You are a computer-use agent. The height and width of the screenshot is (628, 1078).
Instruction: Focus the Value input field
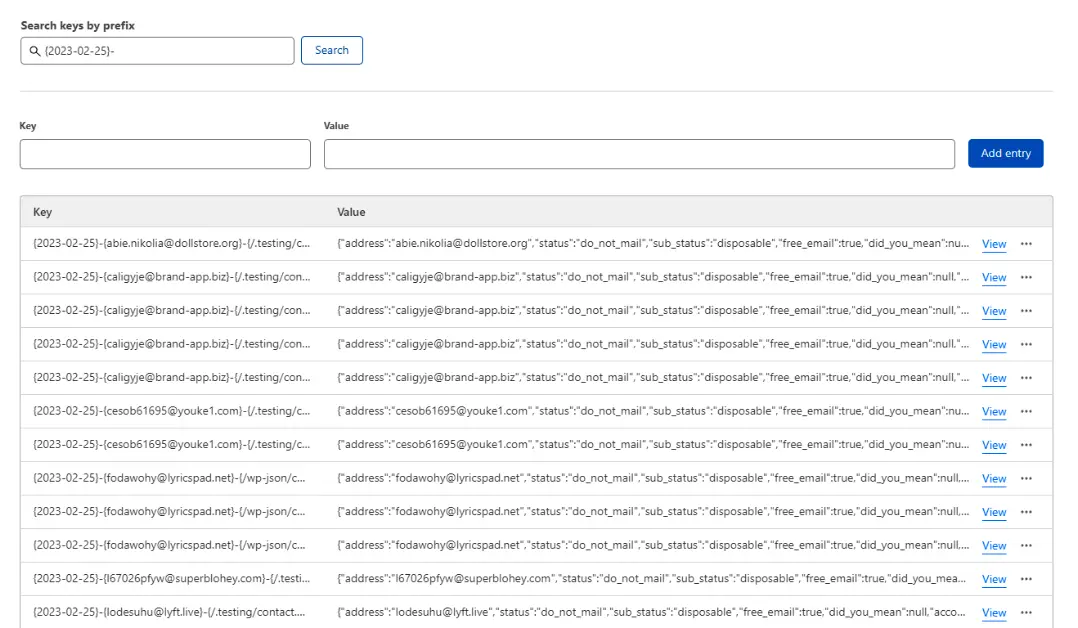coord(638,153)
